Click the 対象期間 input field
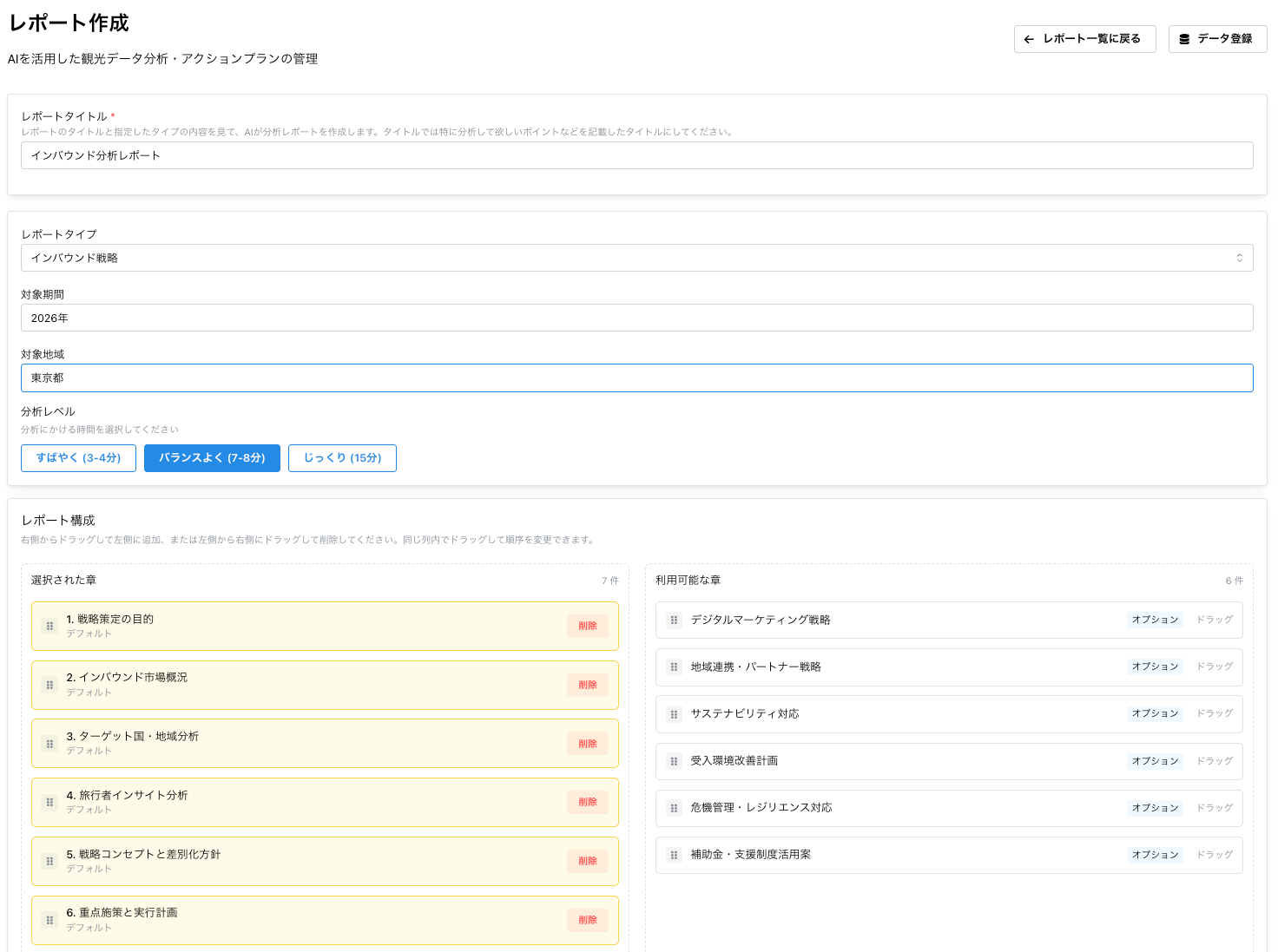 coord(637,318)
